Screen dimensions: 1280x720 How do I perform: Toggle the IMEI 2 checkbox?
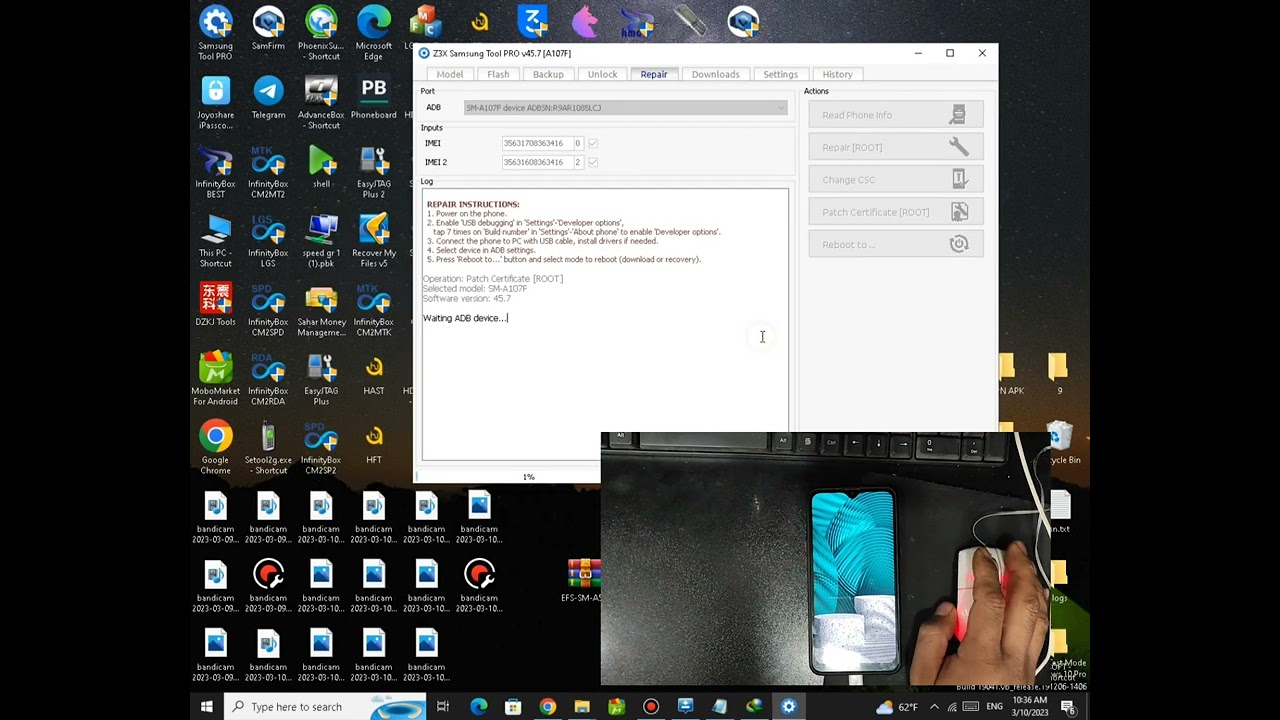point(593,162)
